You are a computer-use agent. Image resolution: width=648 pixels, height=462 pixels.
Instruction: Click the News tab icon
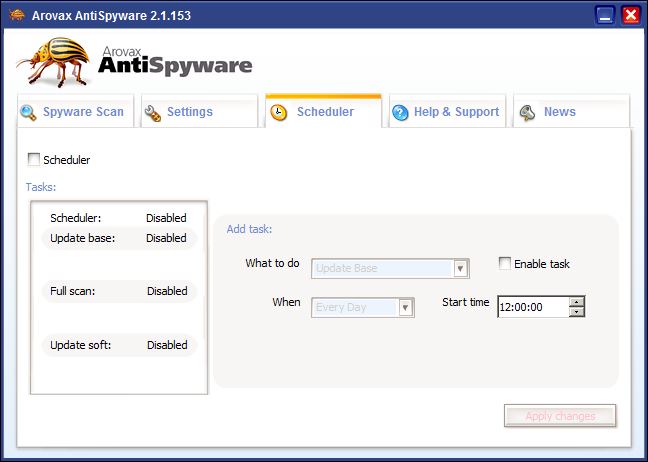527,112
